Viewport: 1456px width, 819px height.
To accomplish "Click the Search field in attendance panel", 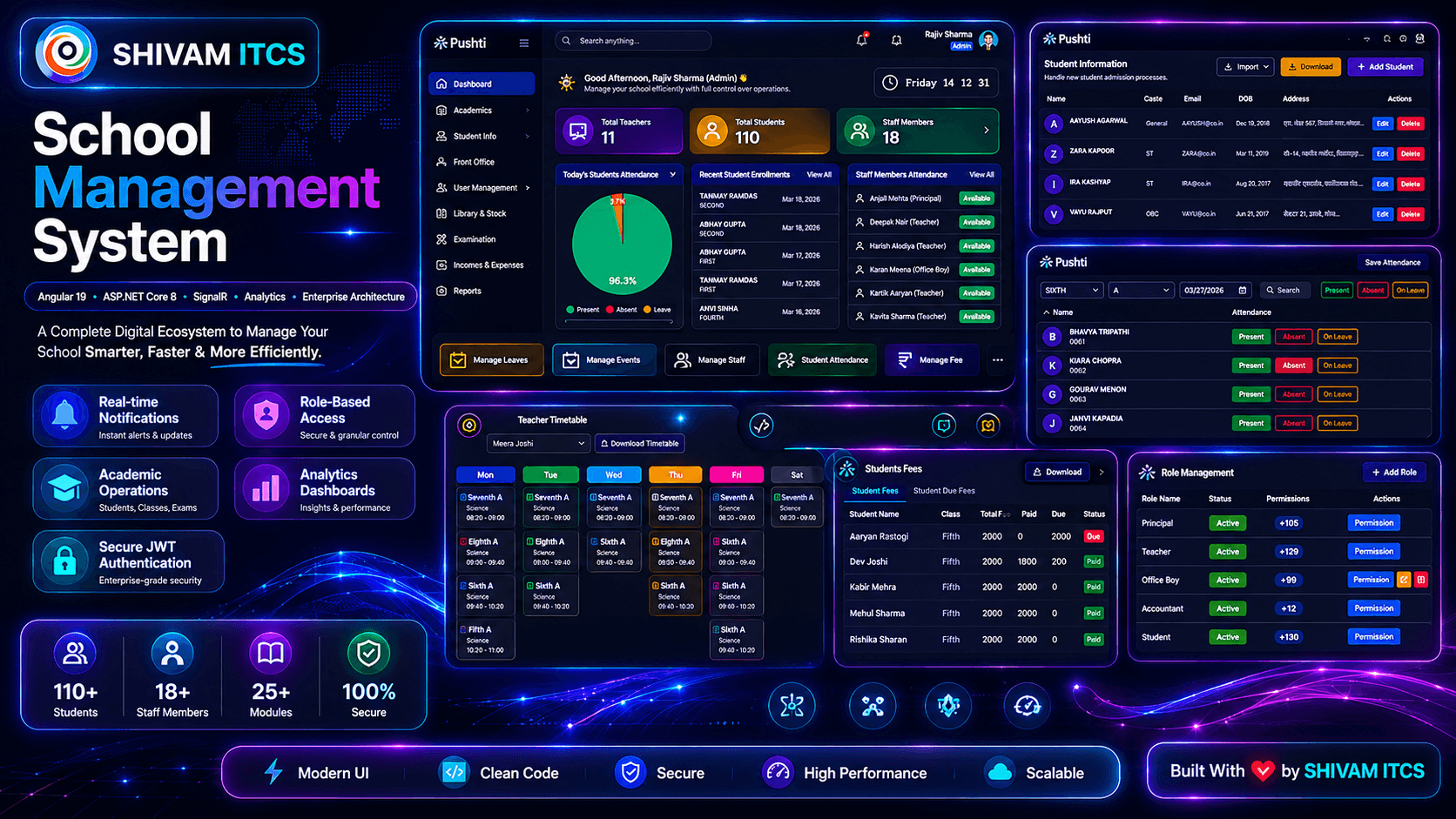I will [x=1284, y=290].
